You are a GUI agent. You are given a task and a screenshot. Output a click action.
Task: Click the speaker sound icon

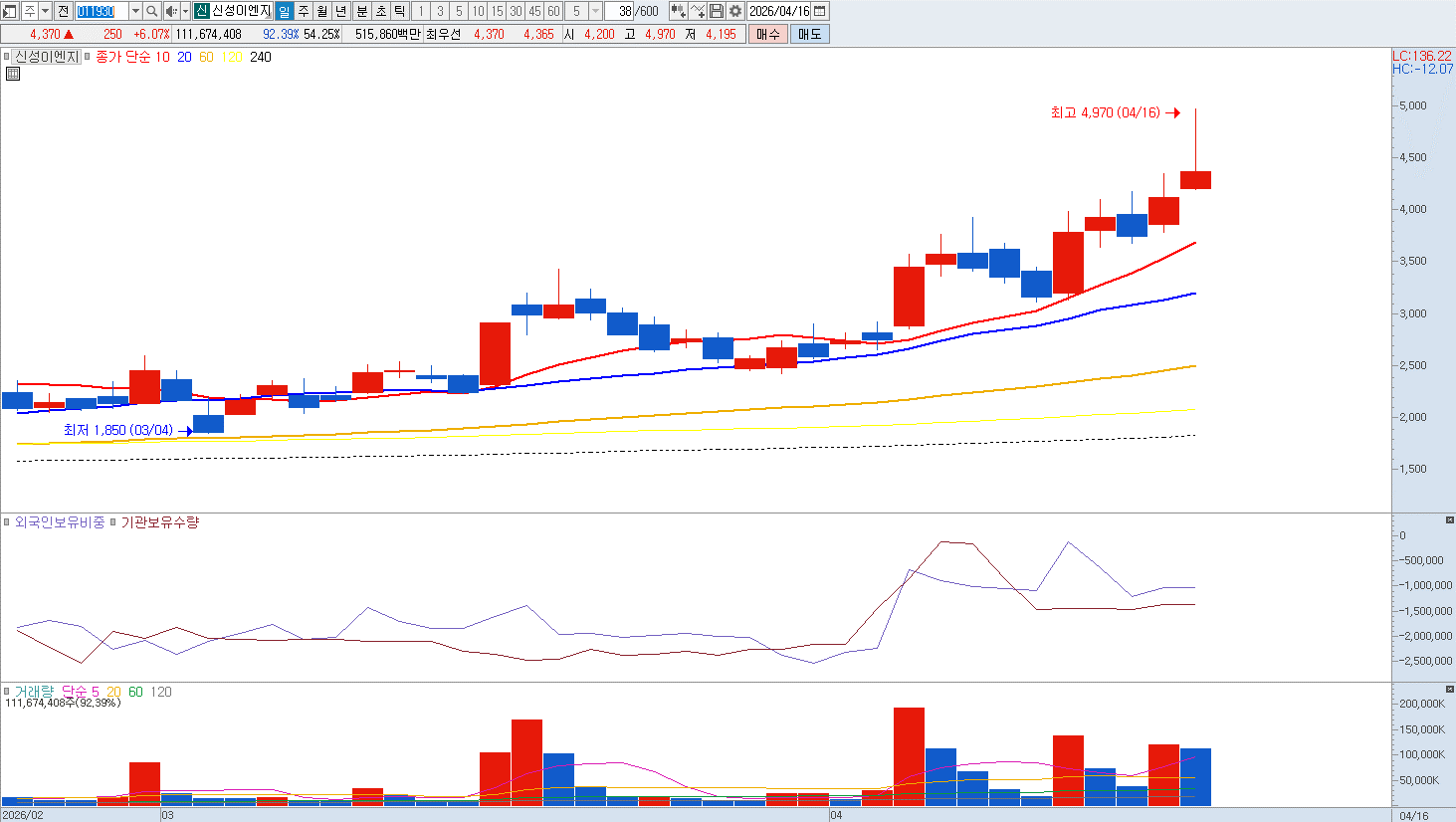171,11
